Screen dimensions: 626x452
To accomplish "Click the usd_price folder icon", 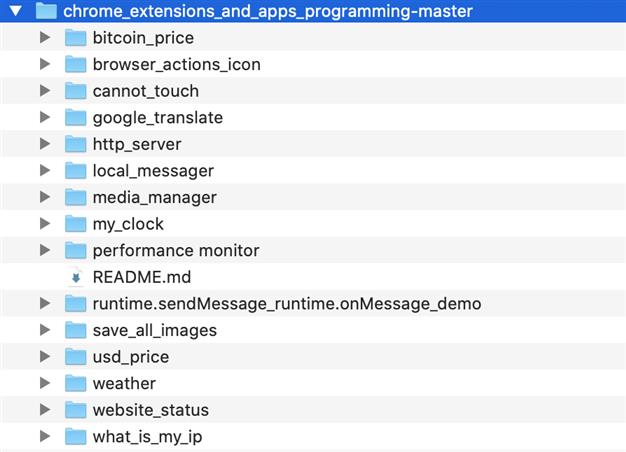I will coord(75,357).
